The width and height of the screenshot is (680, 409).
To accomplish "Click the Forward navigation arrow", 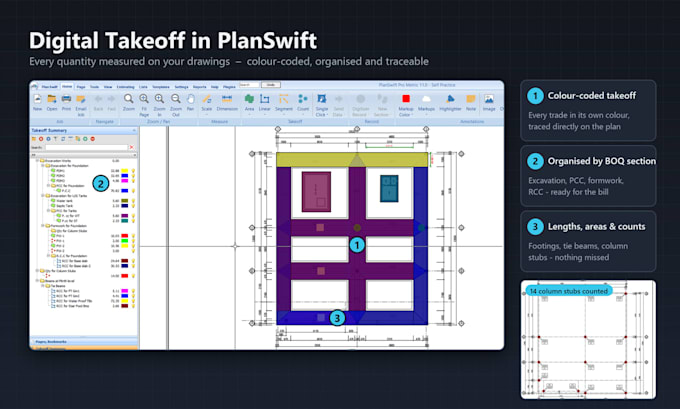I will coord(111,98).
